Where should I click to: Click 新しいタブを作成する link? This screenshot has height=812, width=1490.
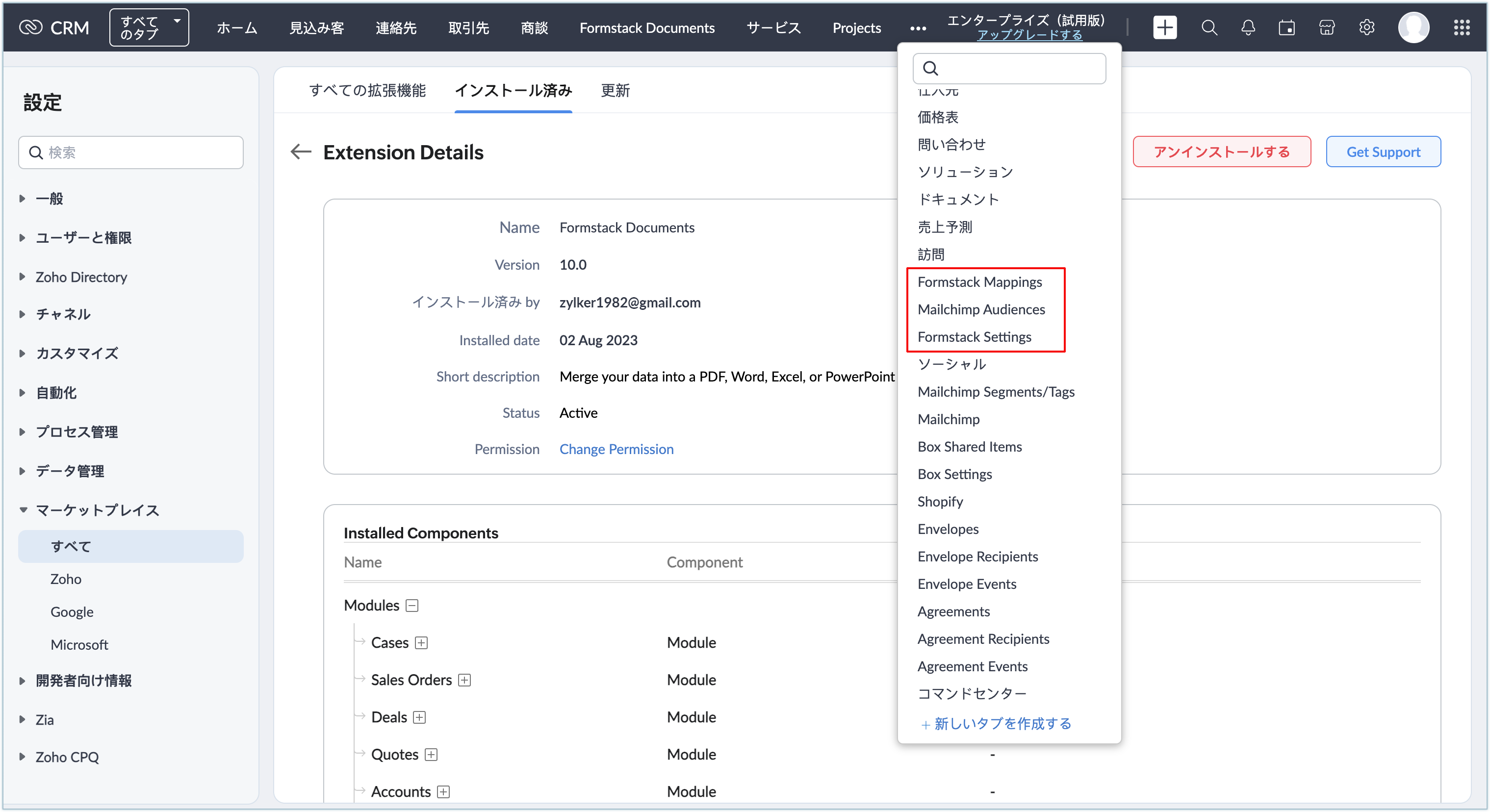tap(996, 724)
